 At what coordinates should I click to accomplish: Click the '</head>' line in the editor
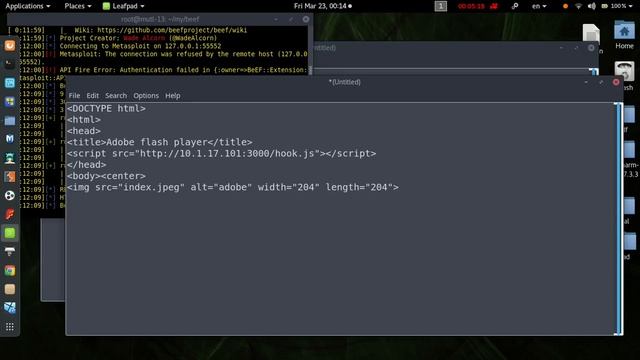87,164
